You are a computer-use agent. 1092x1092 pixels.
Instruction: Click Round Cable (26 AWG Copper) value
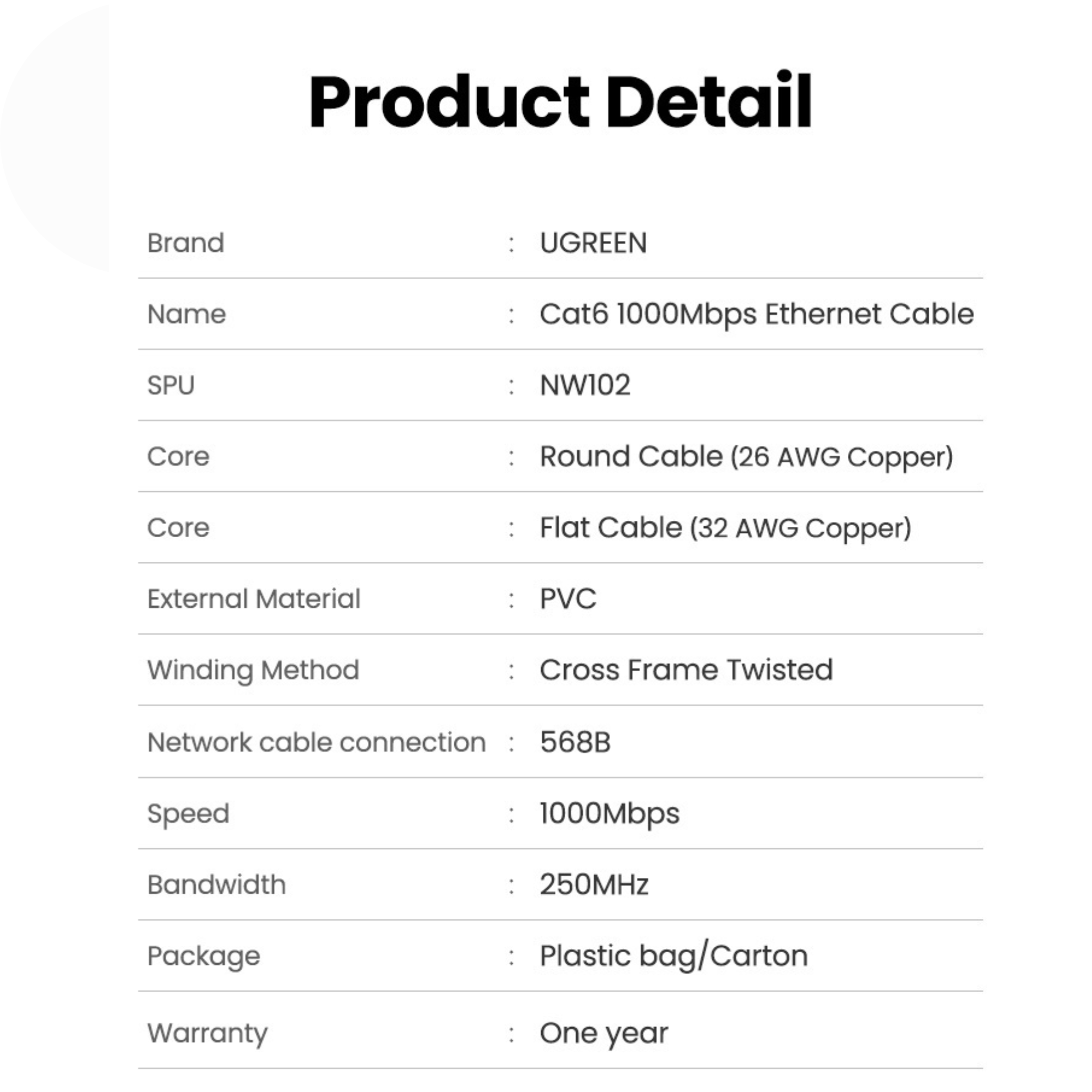pyautogui.click(x=746, y=456)
